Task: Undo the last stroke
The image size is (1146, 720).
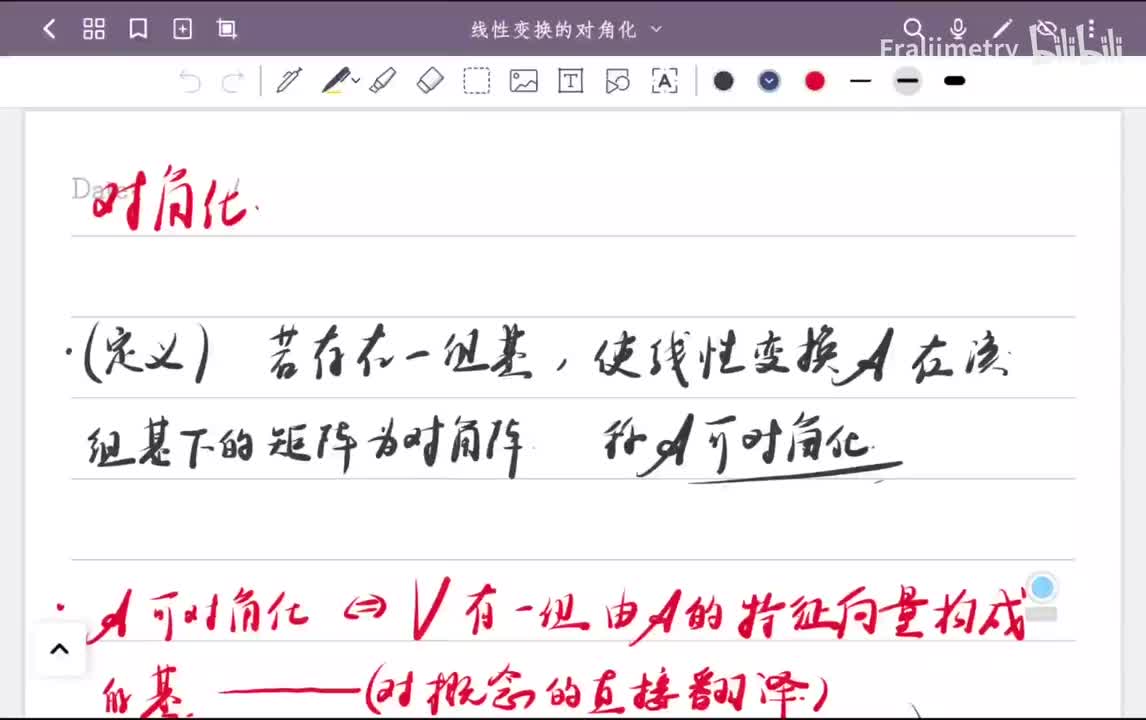Action: click(190, 81)
